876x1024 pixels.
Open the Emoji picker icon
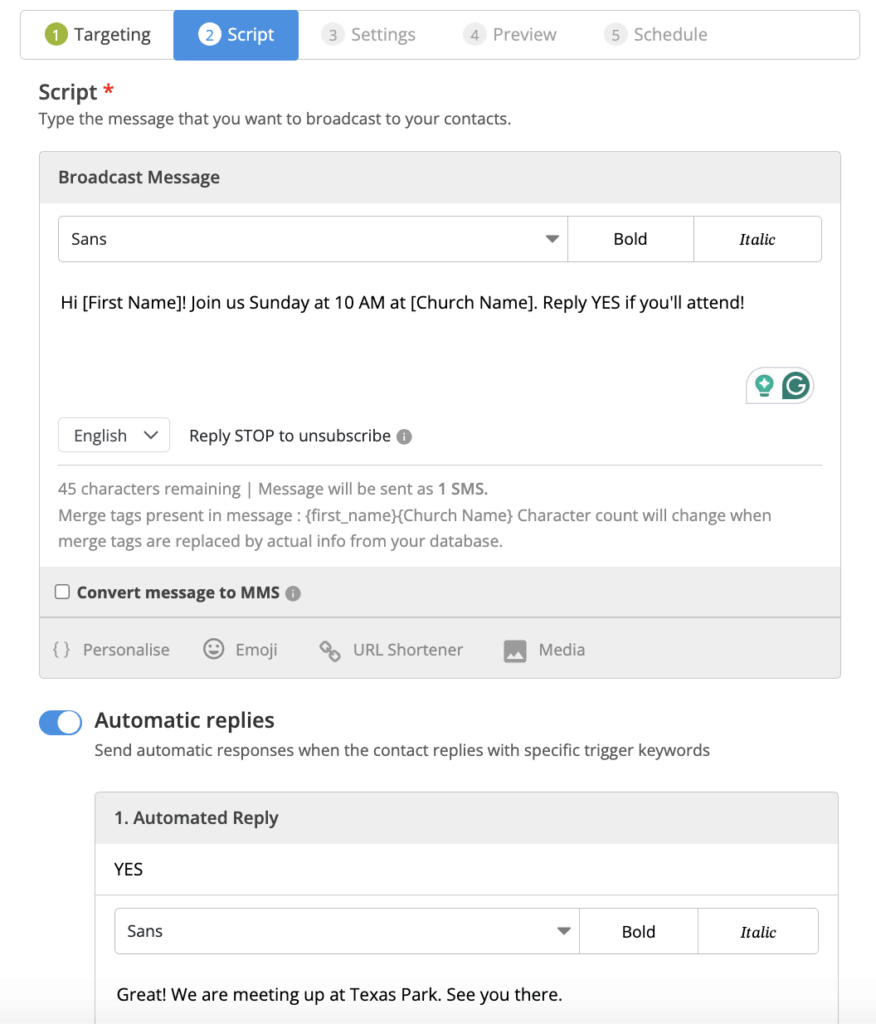click(214, 650)
